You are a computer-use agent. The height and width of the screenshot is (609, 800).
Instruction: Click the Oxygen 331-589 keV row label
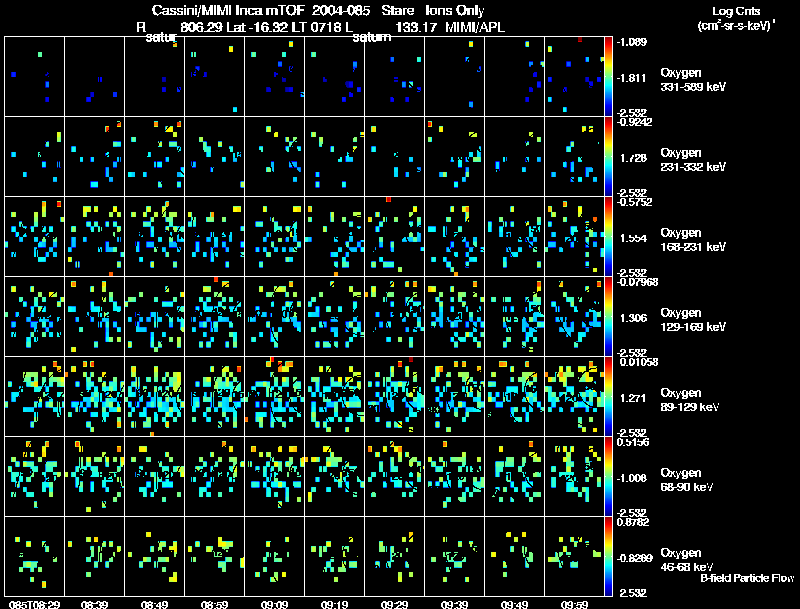click(693, 80)
